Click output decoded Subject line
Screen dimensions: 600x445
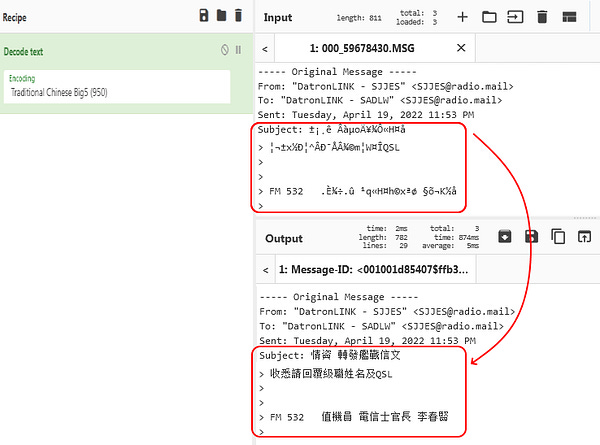pyautogui.click(x=330, y=355)
